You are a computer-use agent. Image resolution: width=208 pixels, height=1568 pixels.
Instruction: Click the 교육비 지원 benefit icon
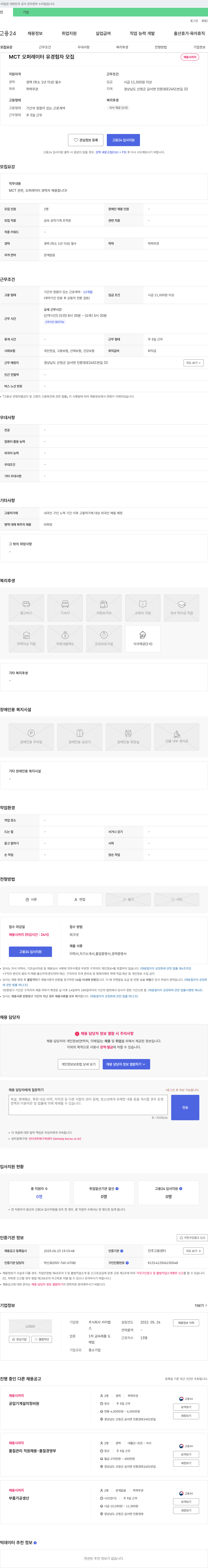point(143,608)
